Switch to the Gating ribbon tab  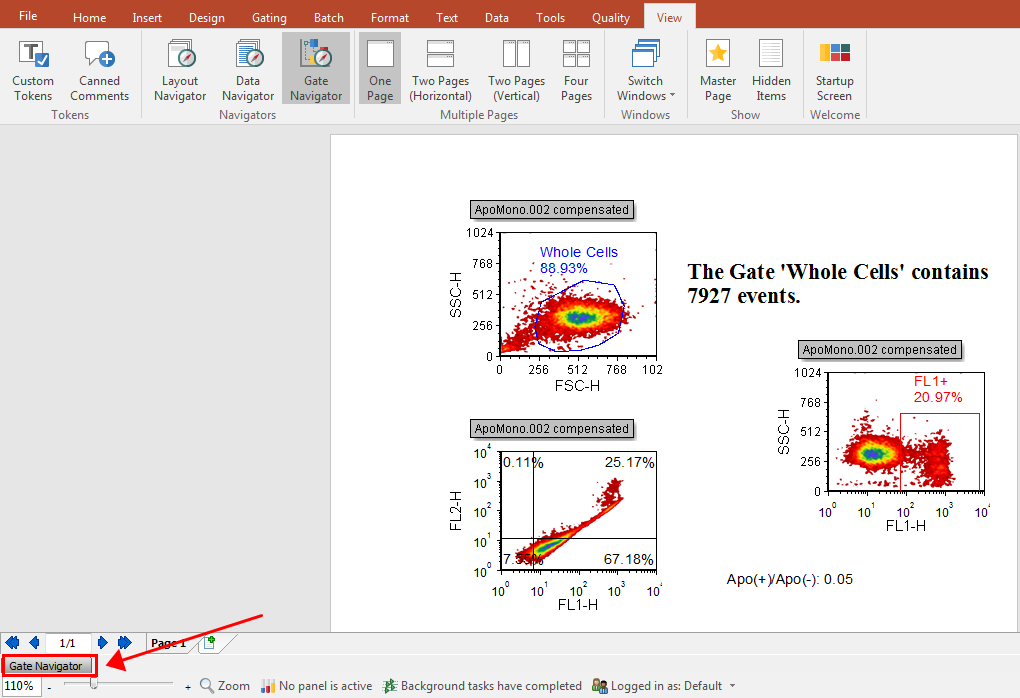269,18
